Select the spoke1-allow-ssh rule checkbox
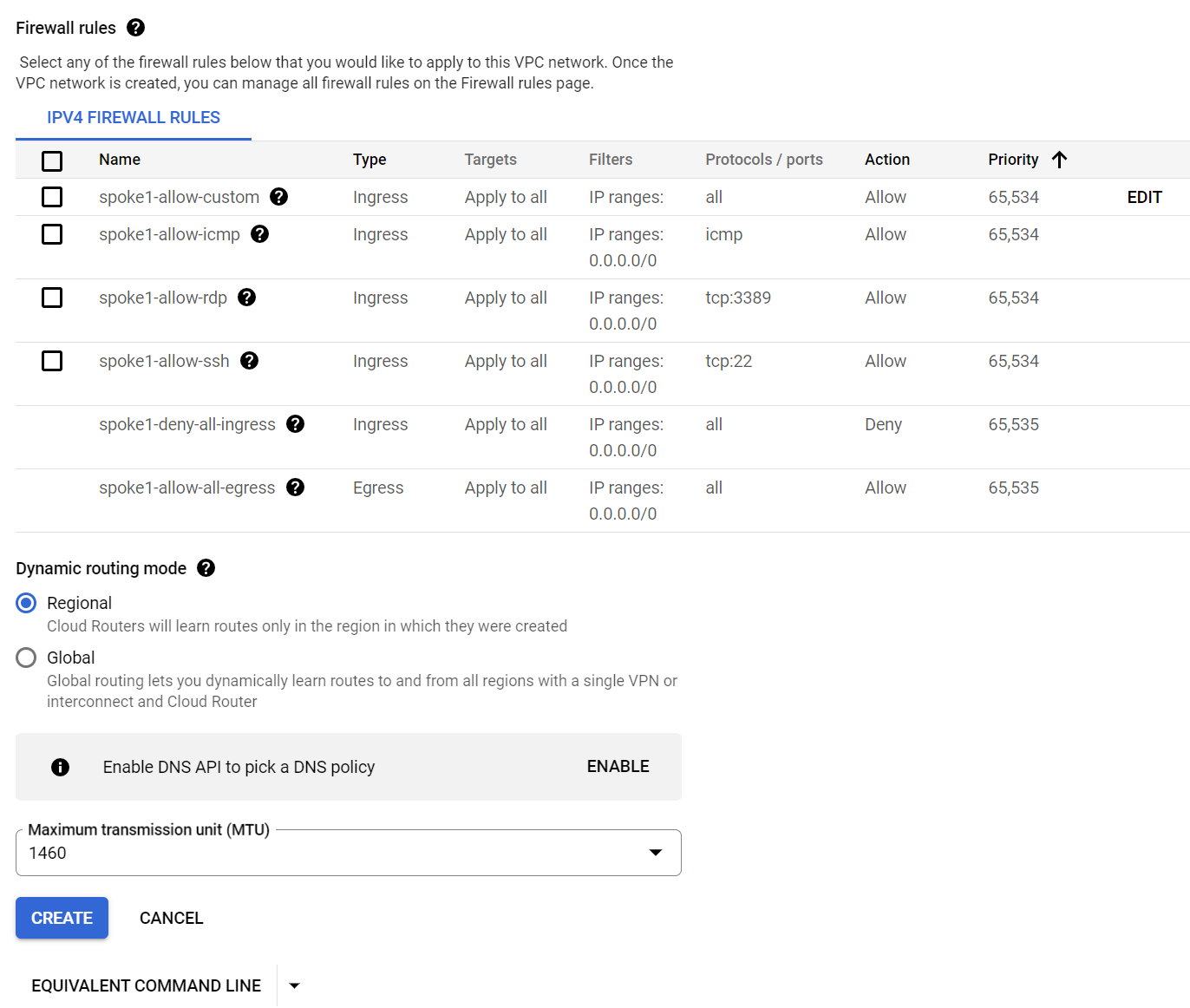 coord(52,361)
